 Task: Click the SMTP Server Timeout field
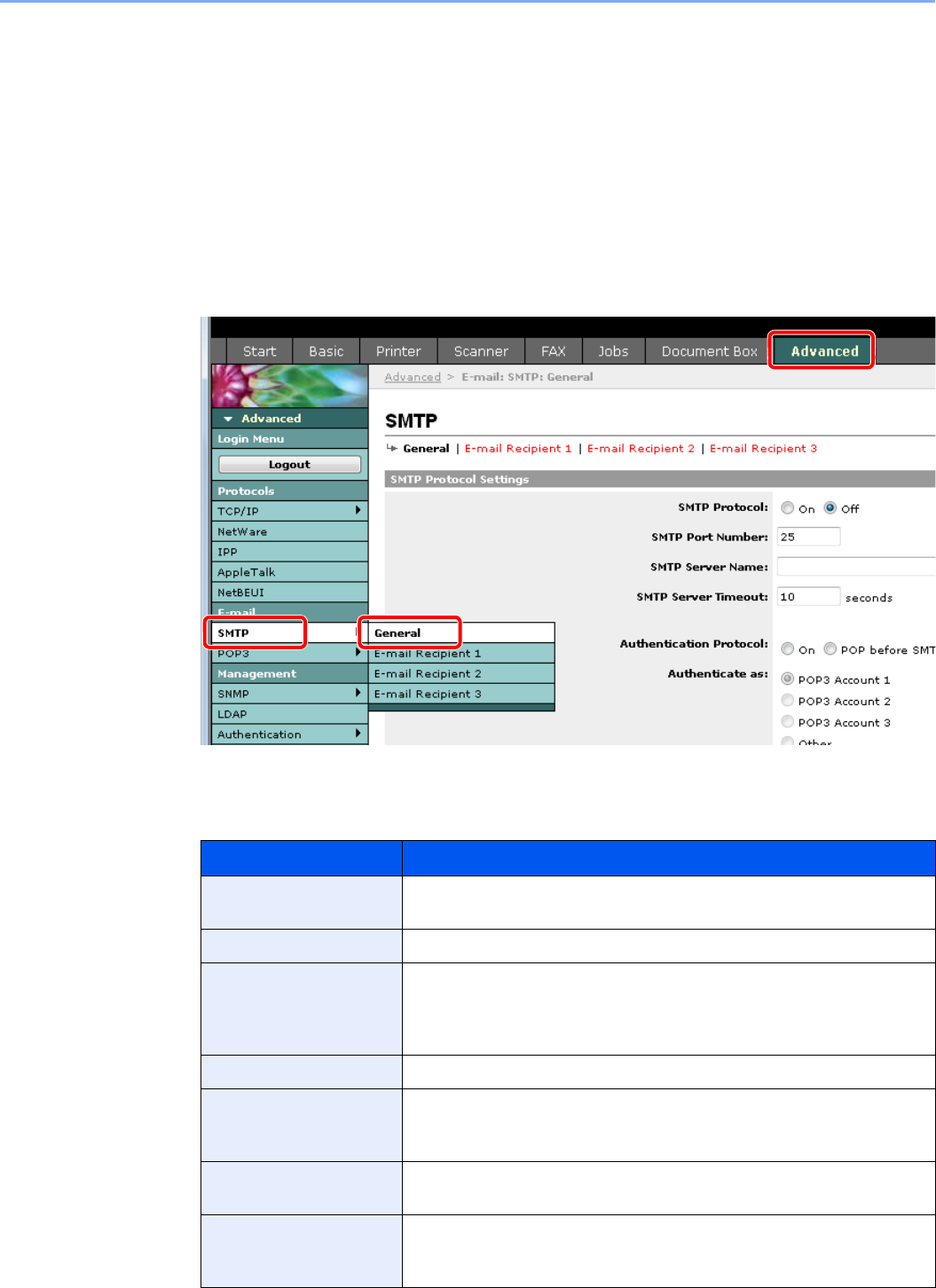point(808,597)
